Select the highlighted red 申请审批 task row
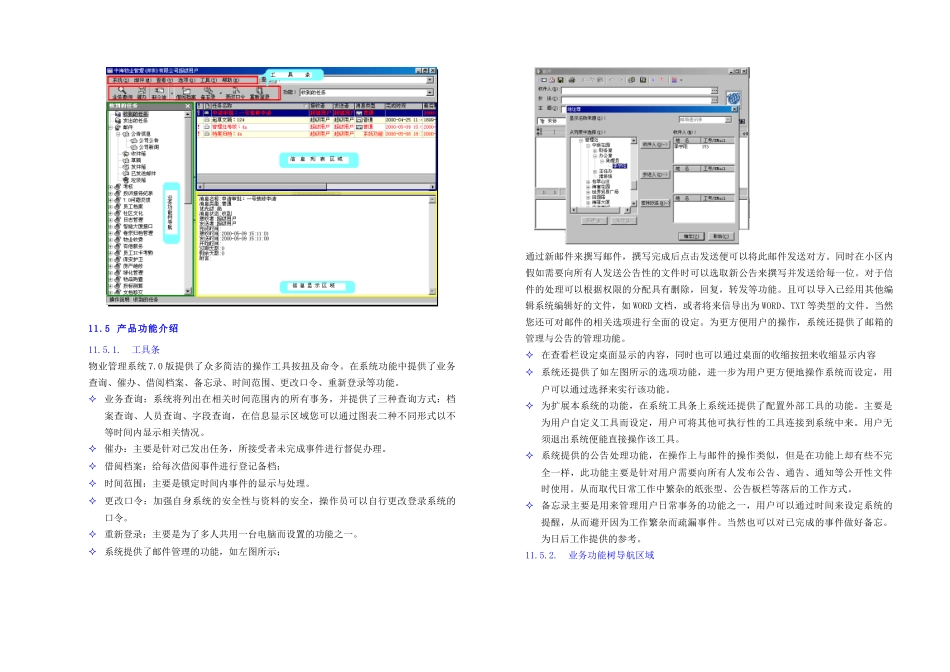 pos(317,113)
